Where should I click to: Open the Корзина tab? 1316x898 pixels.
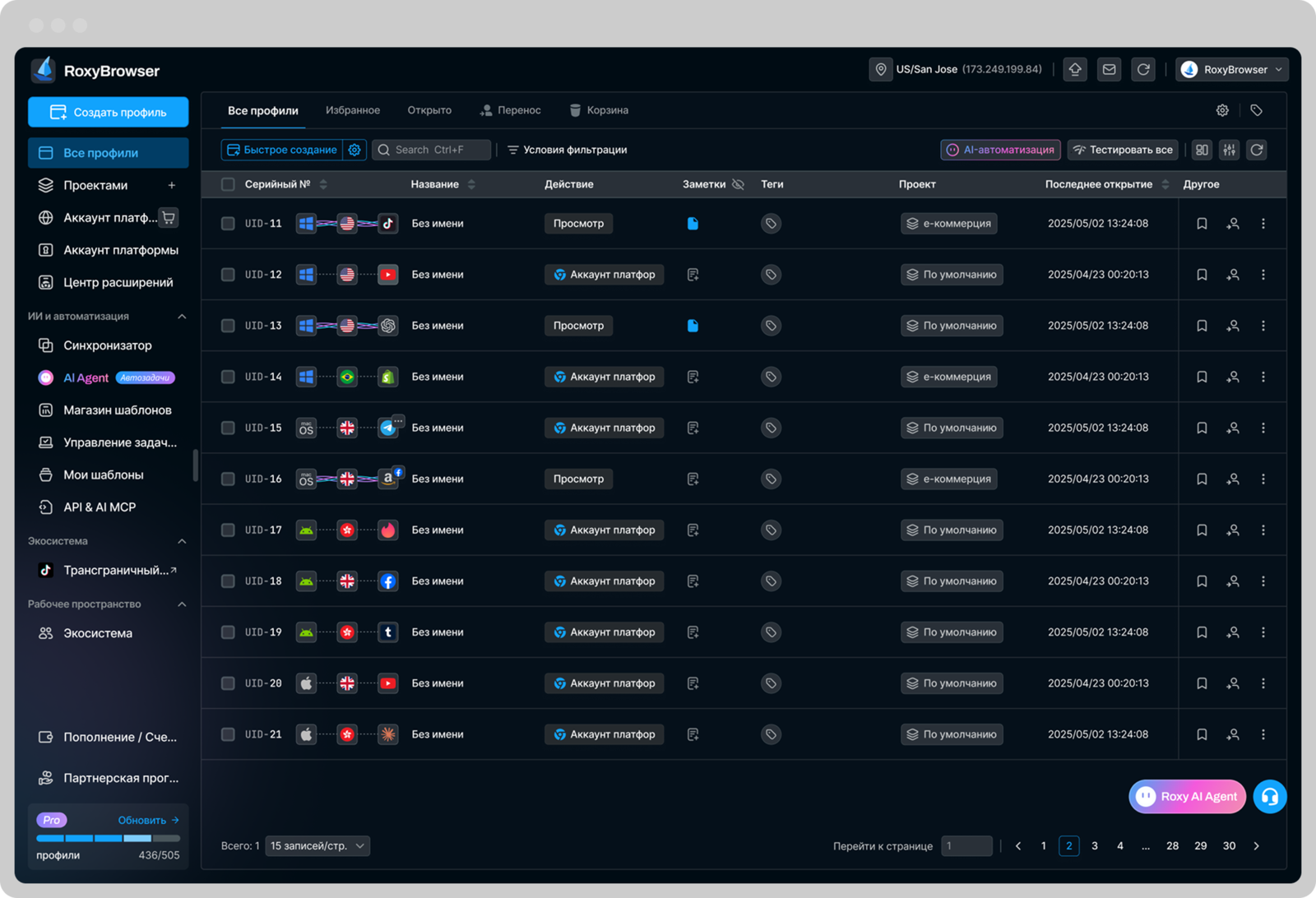599,110
